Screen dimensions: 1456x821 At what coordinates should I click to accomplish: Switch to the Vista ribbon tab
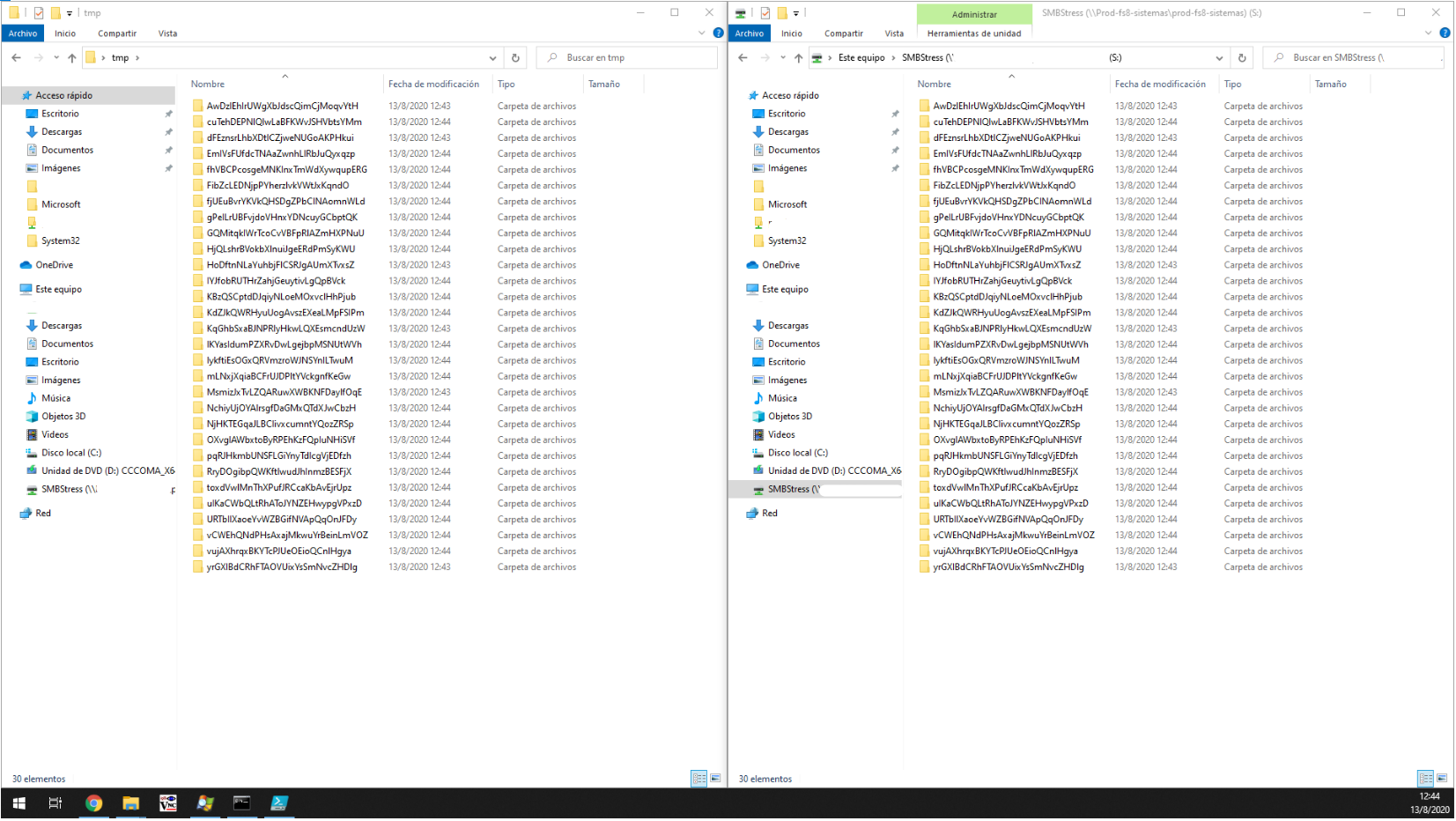[167, 33]
